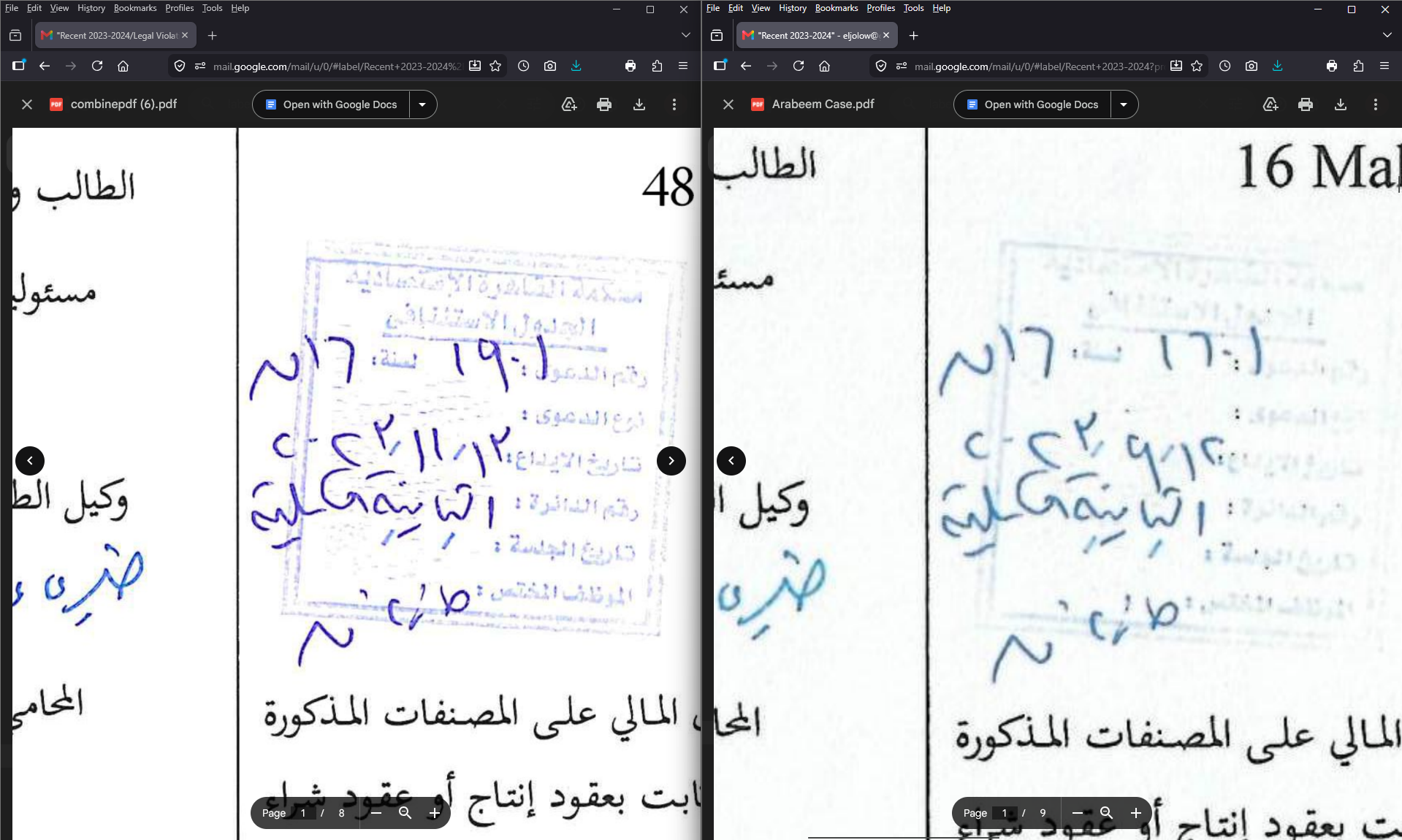The image size is (1402, 840).
Task: Bookmark the page with star in right window
Action: point(1197,66)
